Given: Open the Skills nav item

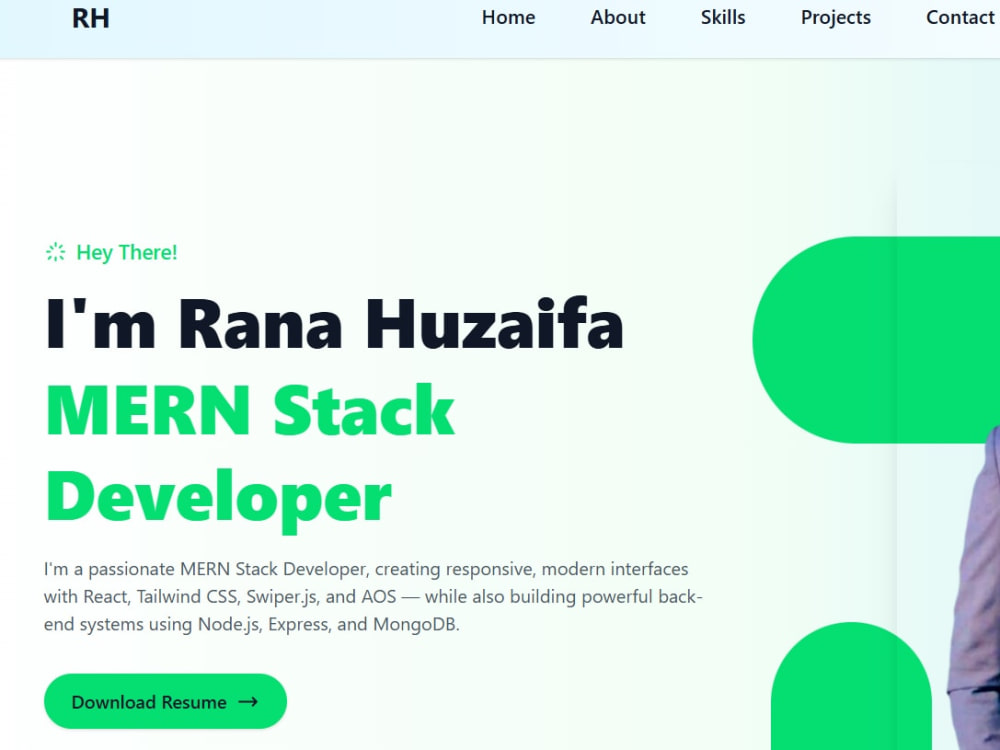Looking at the screenshot, I should click(723, 17).
